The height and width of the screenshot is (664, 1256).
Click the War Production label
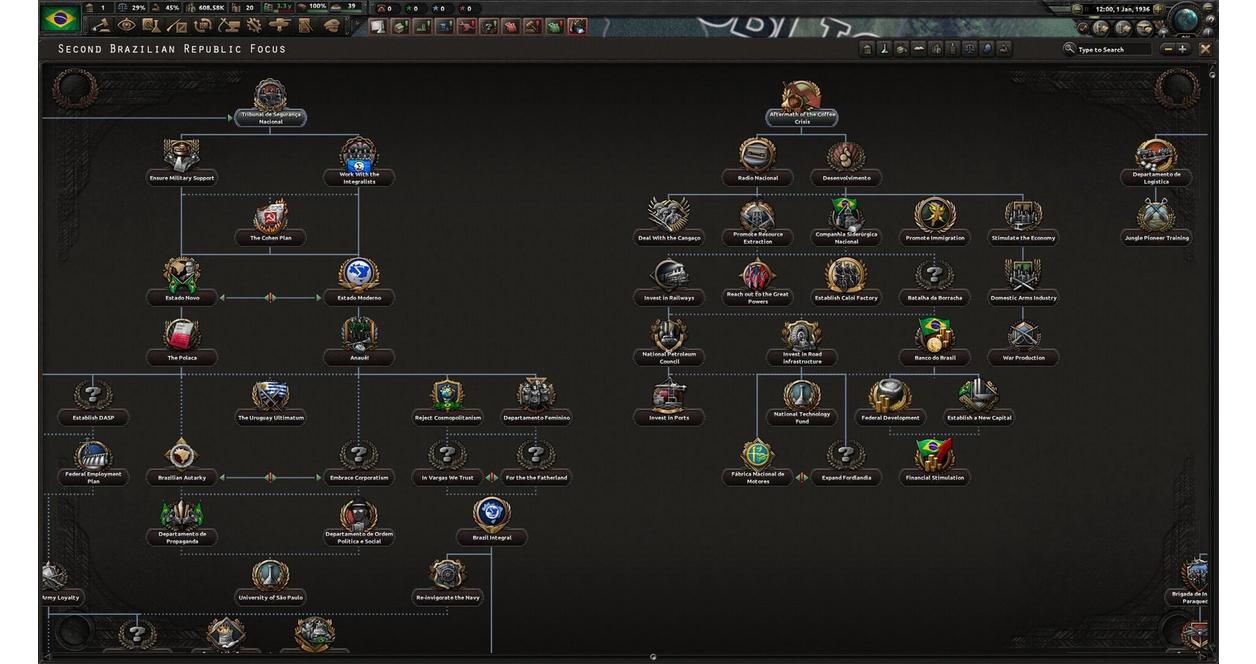coord(1023,358)
